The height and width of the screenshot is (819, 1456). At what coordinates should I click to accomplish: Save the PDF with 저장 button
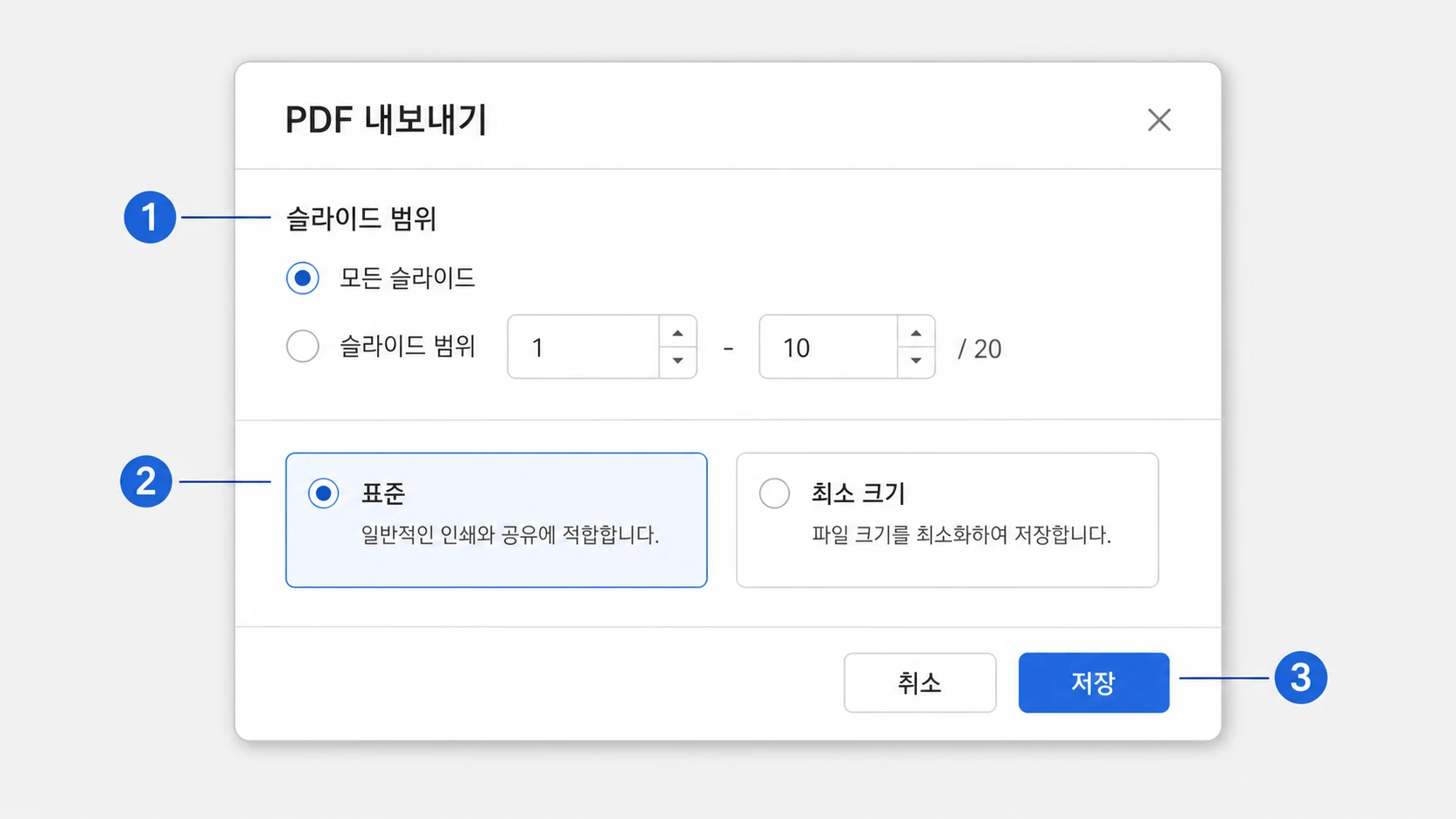pos(1094,683)
